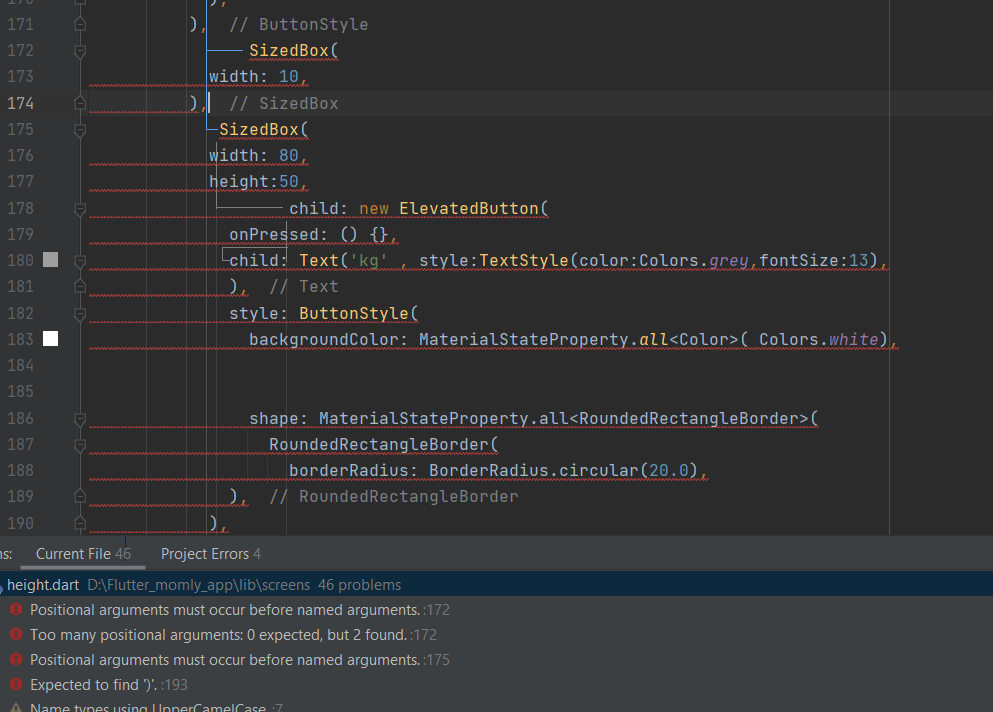Image resolution: width=993 pixels, height=712 pixels.
Task: Click the white color swatch on line 183
Action: (51, 339)
